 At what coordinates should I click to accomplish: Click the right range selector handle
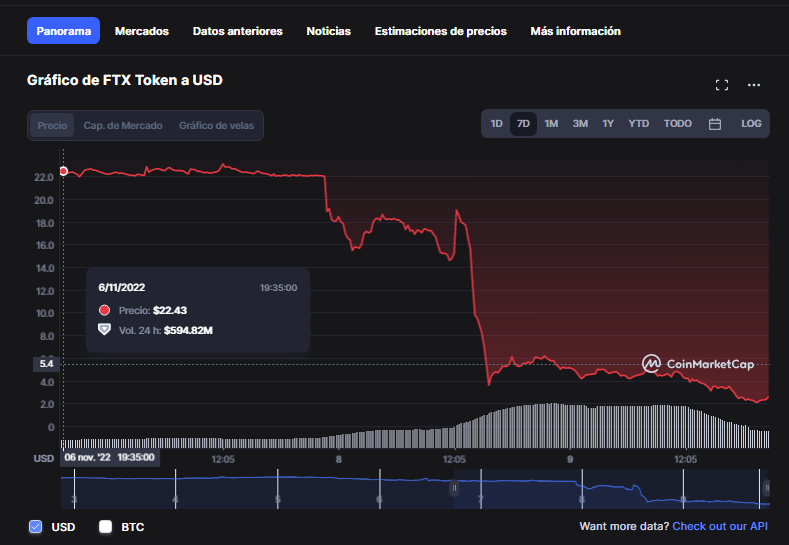pyautogui.click(x=766, y=488)
